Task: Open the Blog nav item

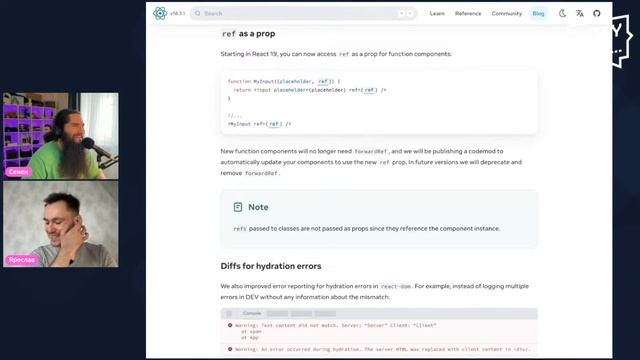Action: point(538,13)
